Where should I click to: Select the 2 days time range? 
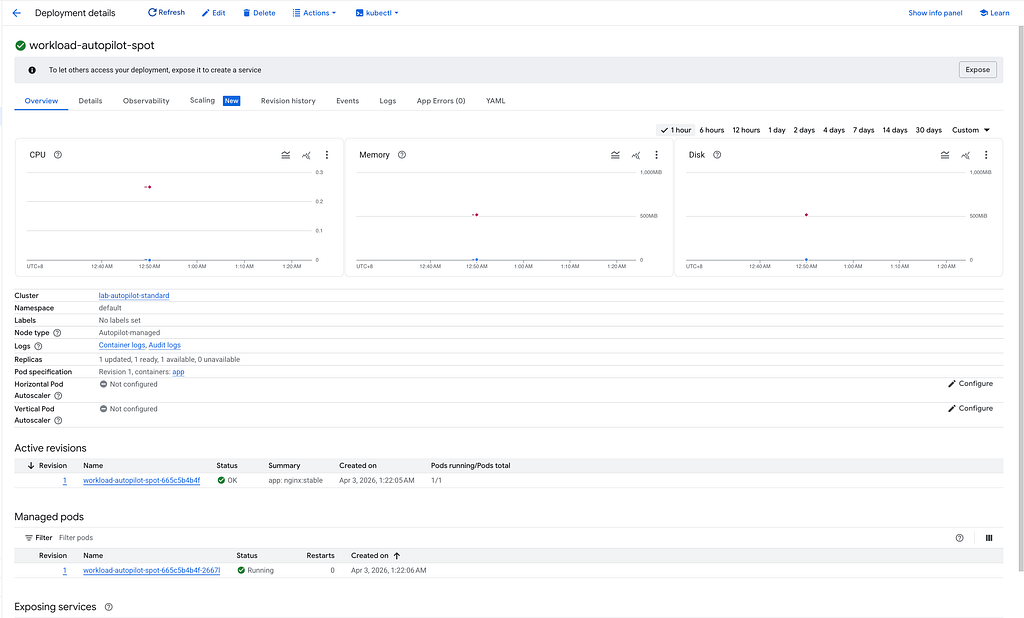coord(804,130)
